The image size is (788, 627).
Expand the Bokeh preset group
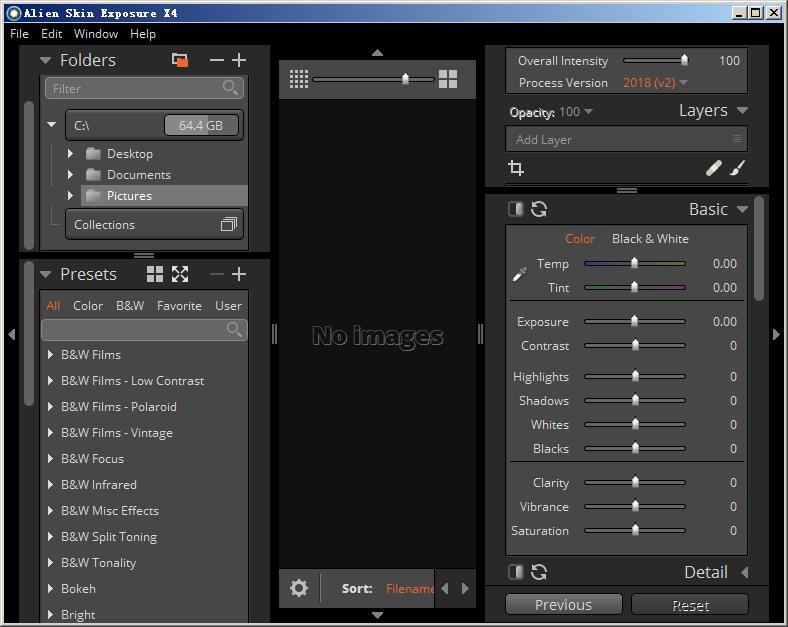tap(50, 588)
